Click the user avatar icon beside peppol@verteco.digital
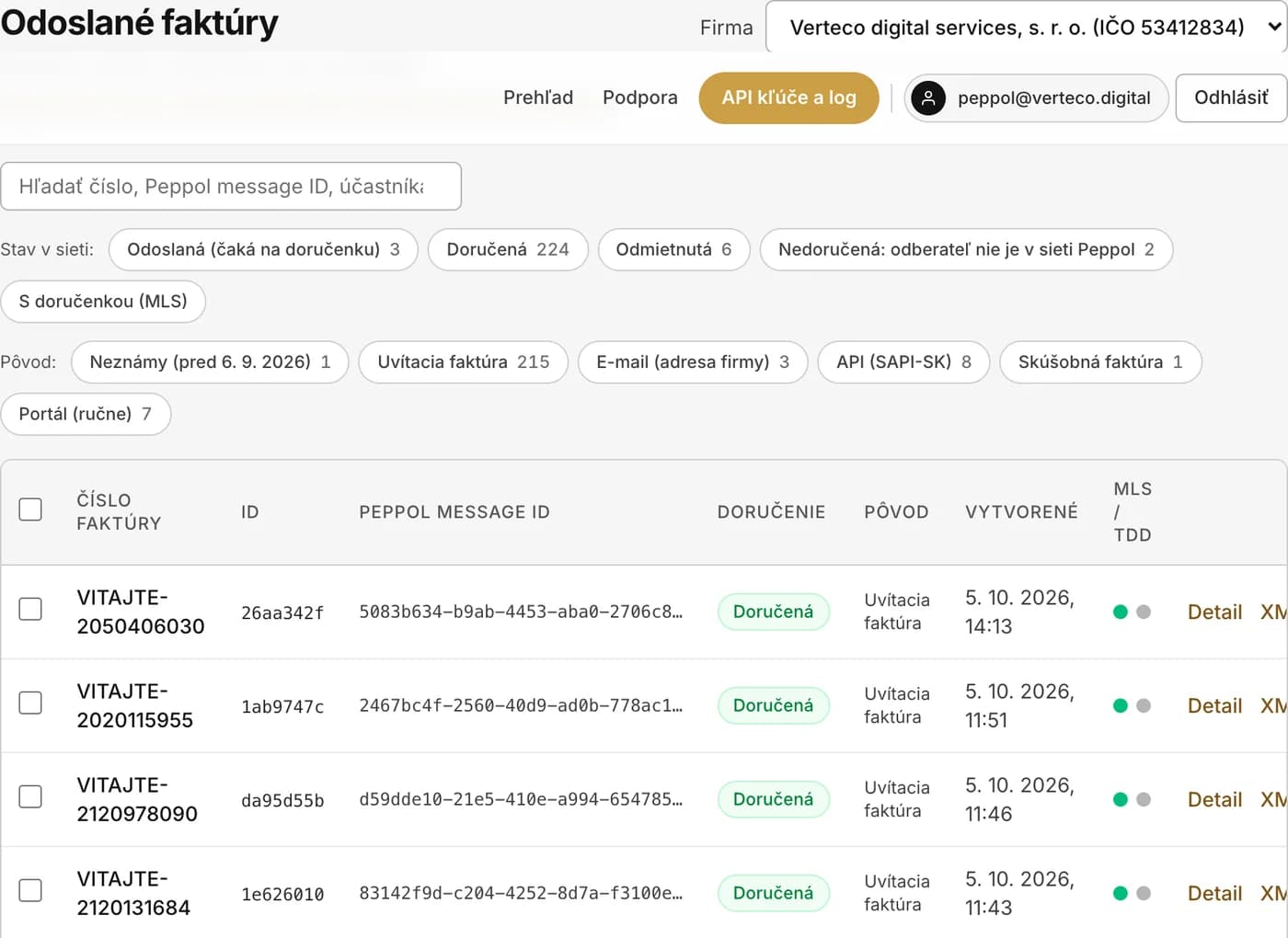 tap(928, 97)
